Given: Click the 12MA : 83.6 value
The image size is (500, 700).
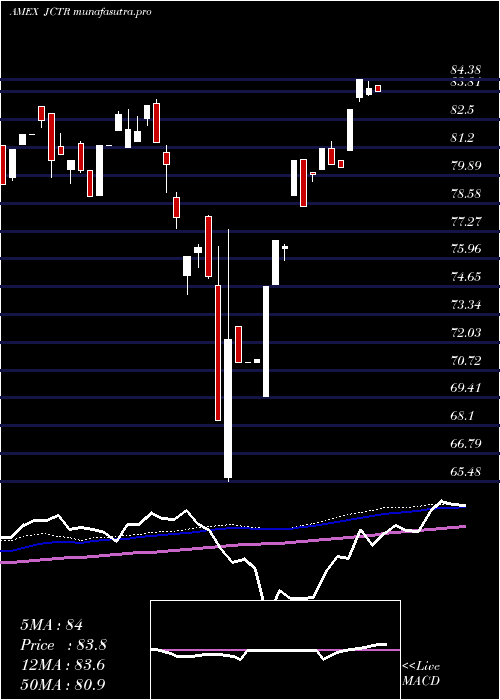Looking at the screenshot, I should click(62, 665).
